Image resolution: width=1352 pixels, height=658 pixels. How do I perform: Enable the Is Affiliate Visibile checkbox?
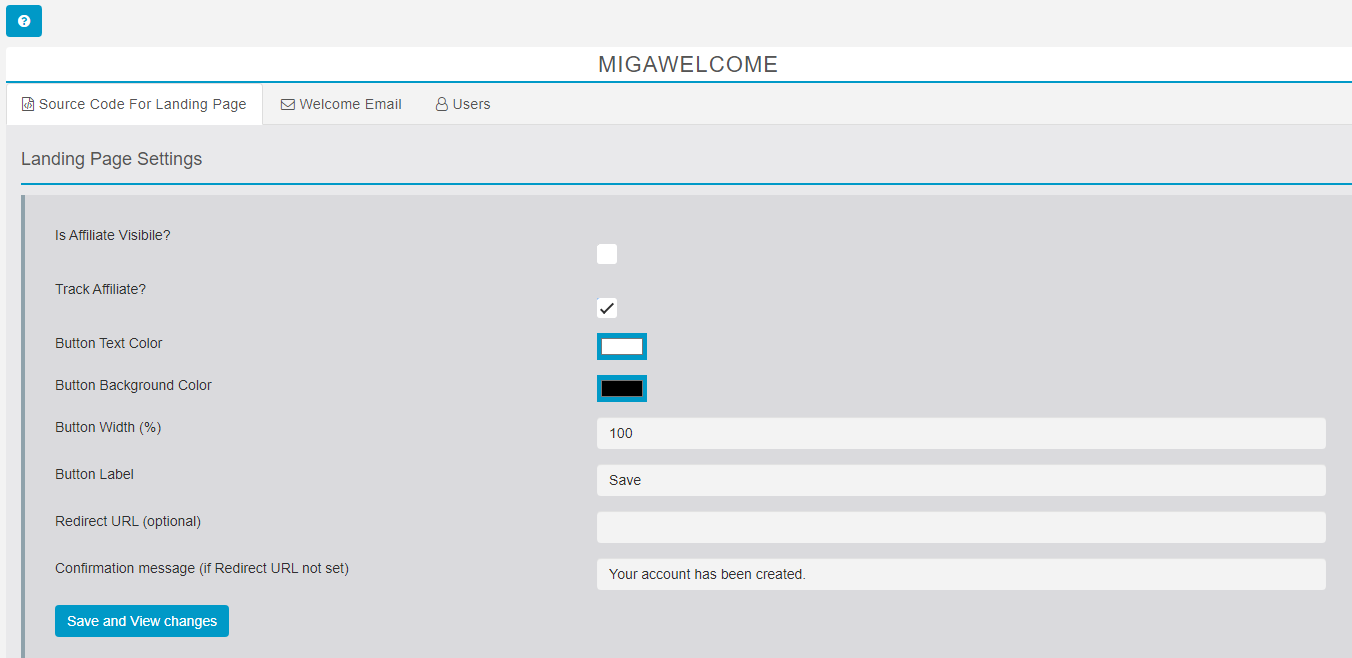[x=607, y=254]
